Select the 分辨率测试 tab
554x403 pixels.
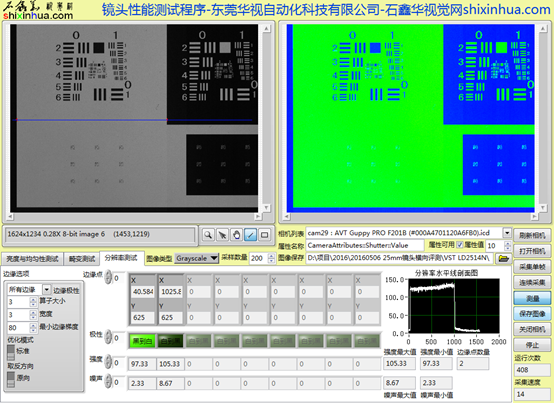click(121, 258)
